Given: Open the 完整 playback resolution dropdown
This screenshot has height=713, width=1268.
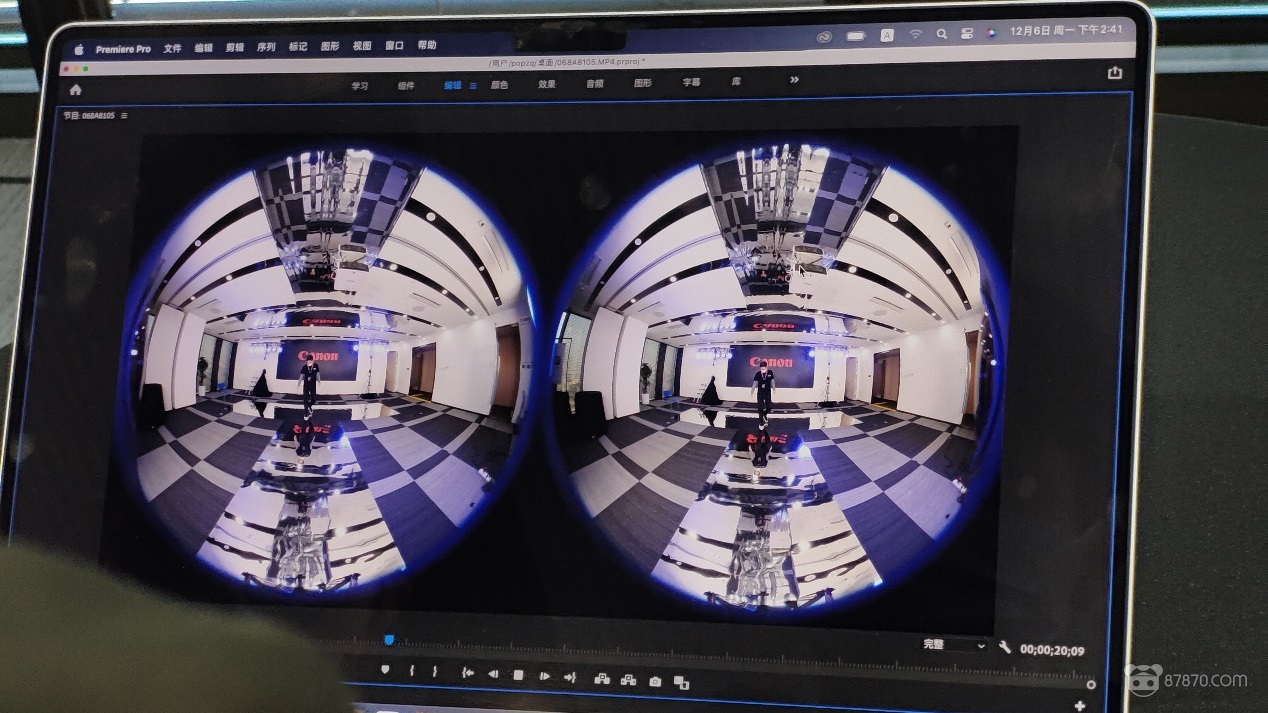Looking at the screenshot, I should point(953,645).
